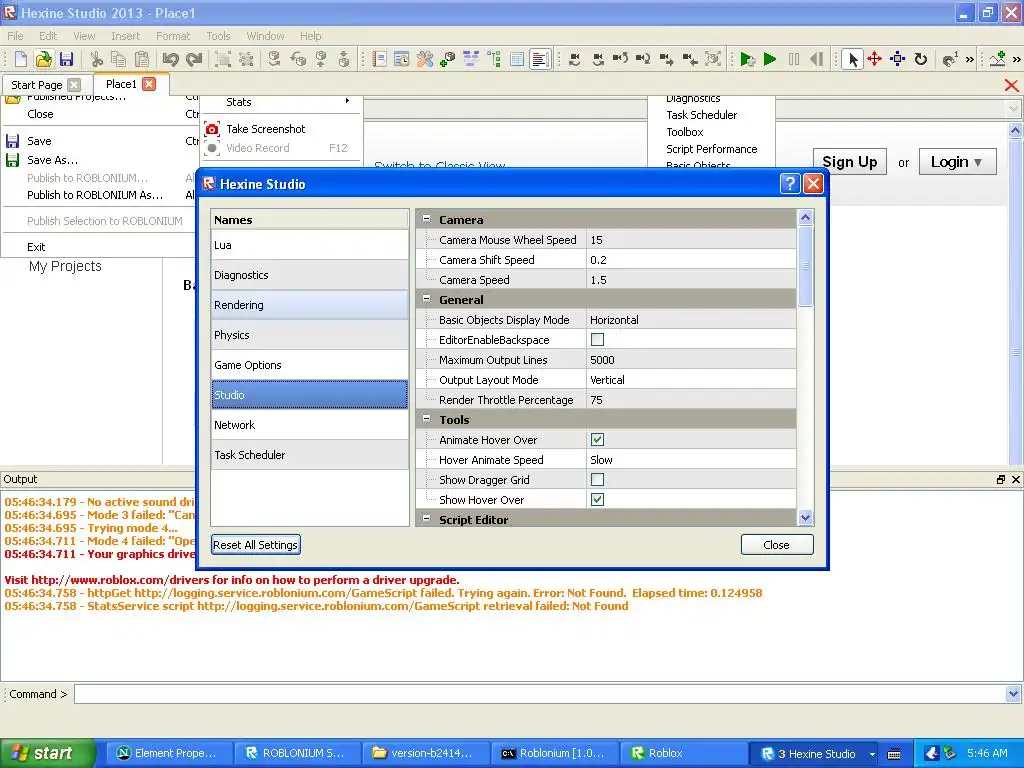
Task: Expand the Stats submenu arrow
Action: pos(347,101)
